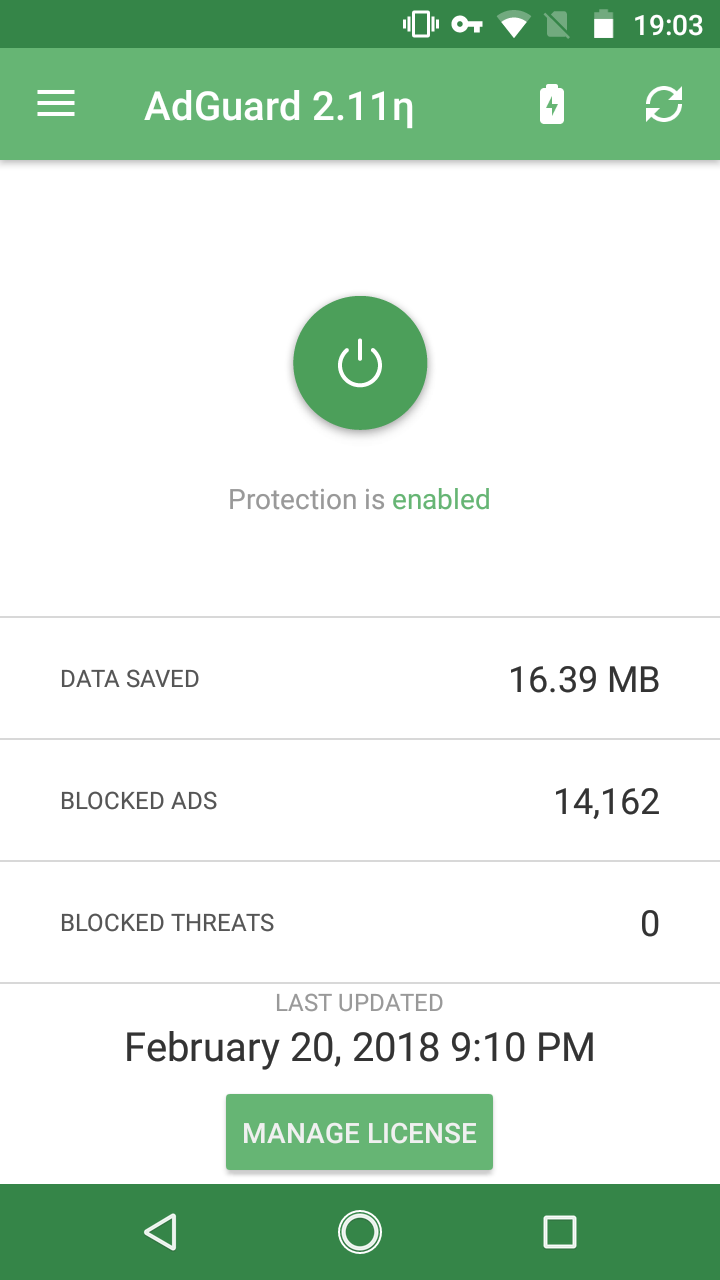Tap the last updated date February 20, 2018
This screenshot has width=720, height=1280.
click(359, 1047)
